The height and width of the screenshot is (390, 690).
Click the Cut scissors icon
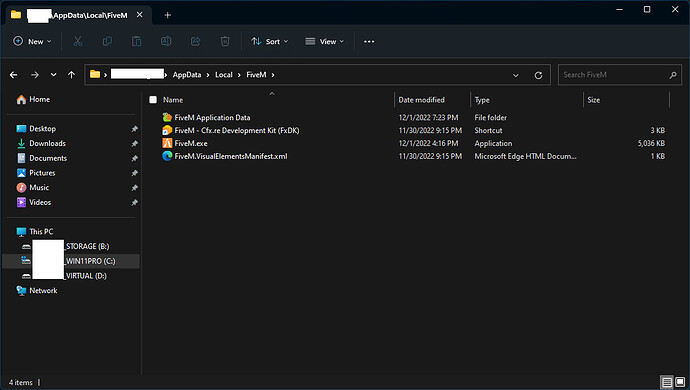tap(77, 41)
